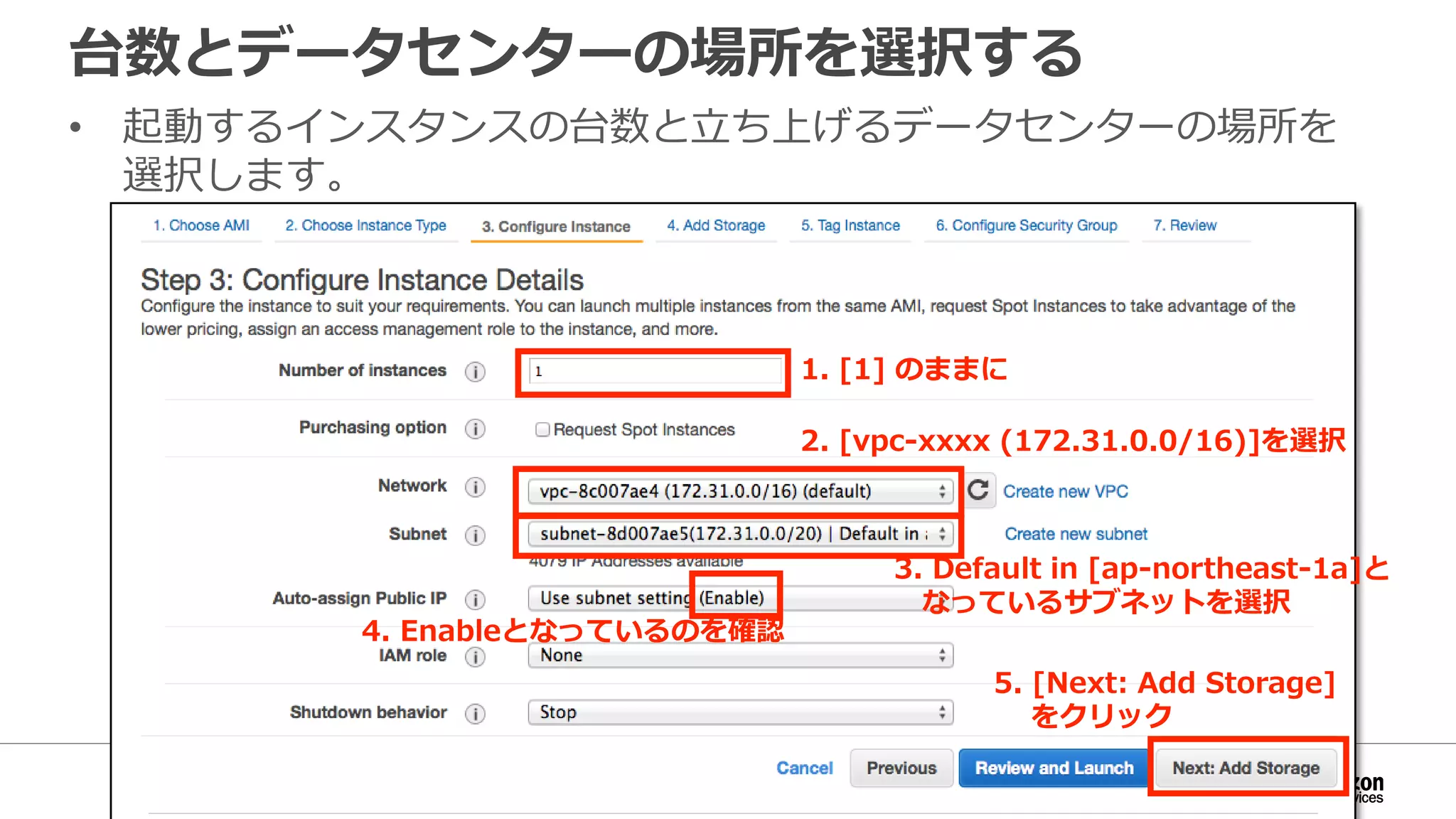Click the Number of instances field

(x=654, y=371)
